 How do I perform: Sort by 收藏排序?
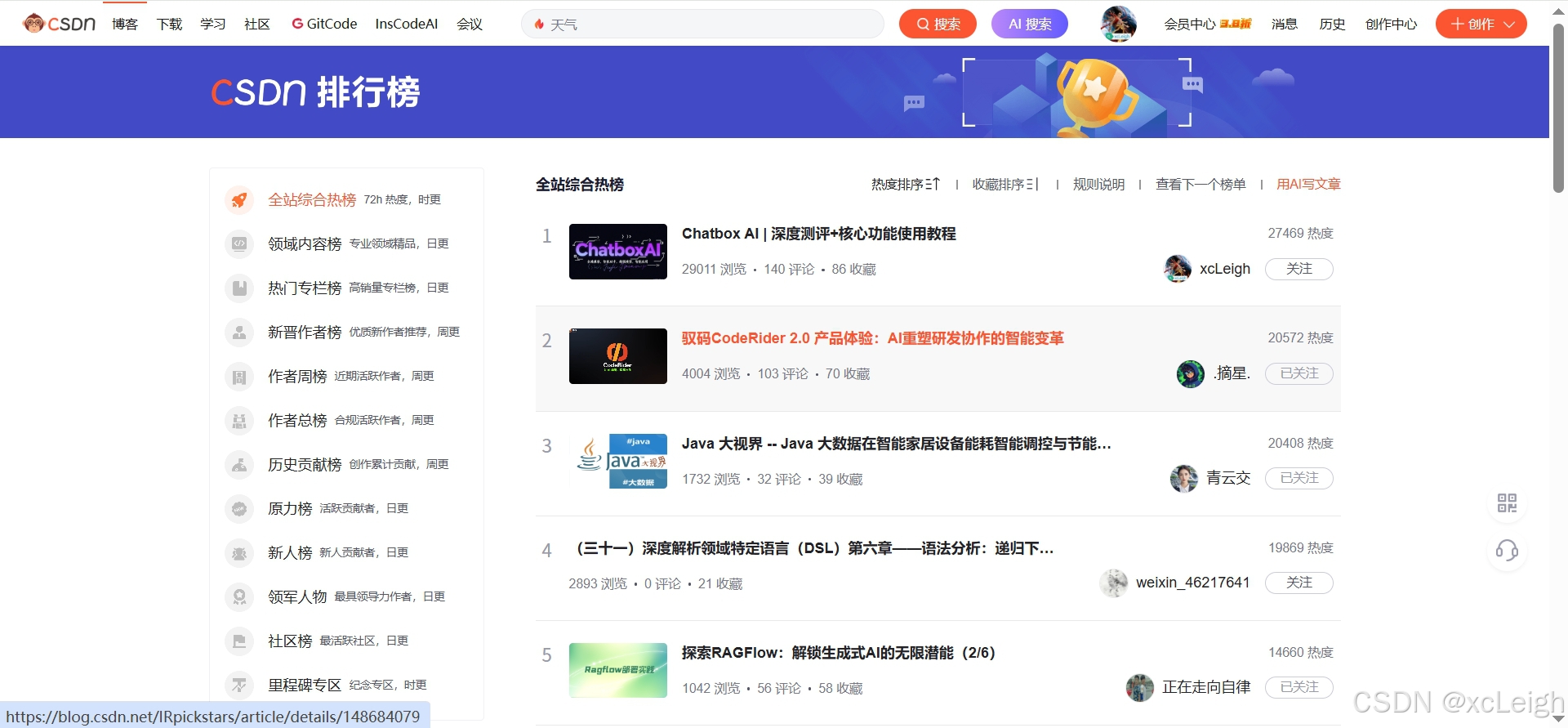click(x=1005, y=185)
